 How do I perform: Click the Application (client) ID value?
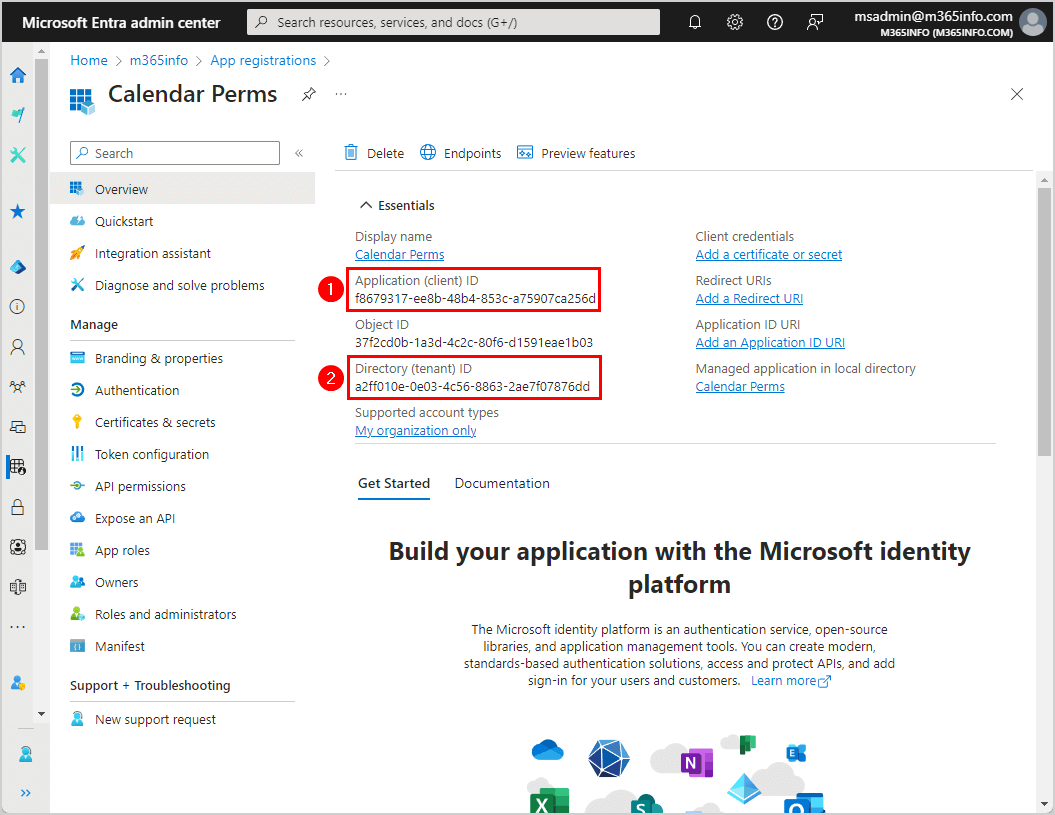[x=475, y=299]
